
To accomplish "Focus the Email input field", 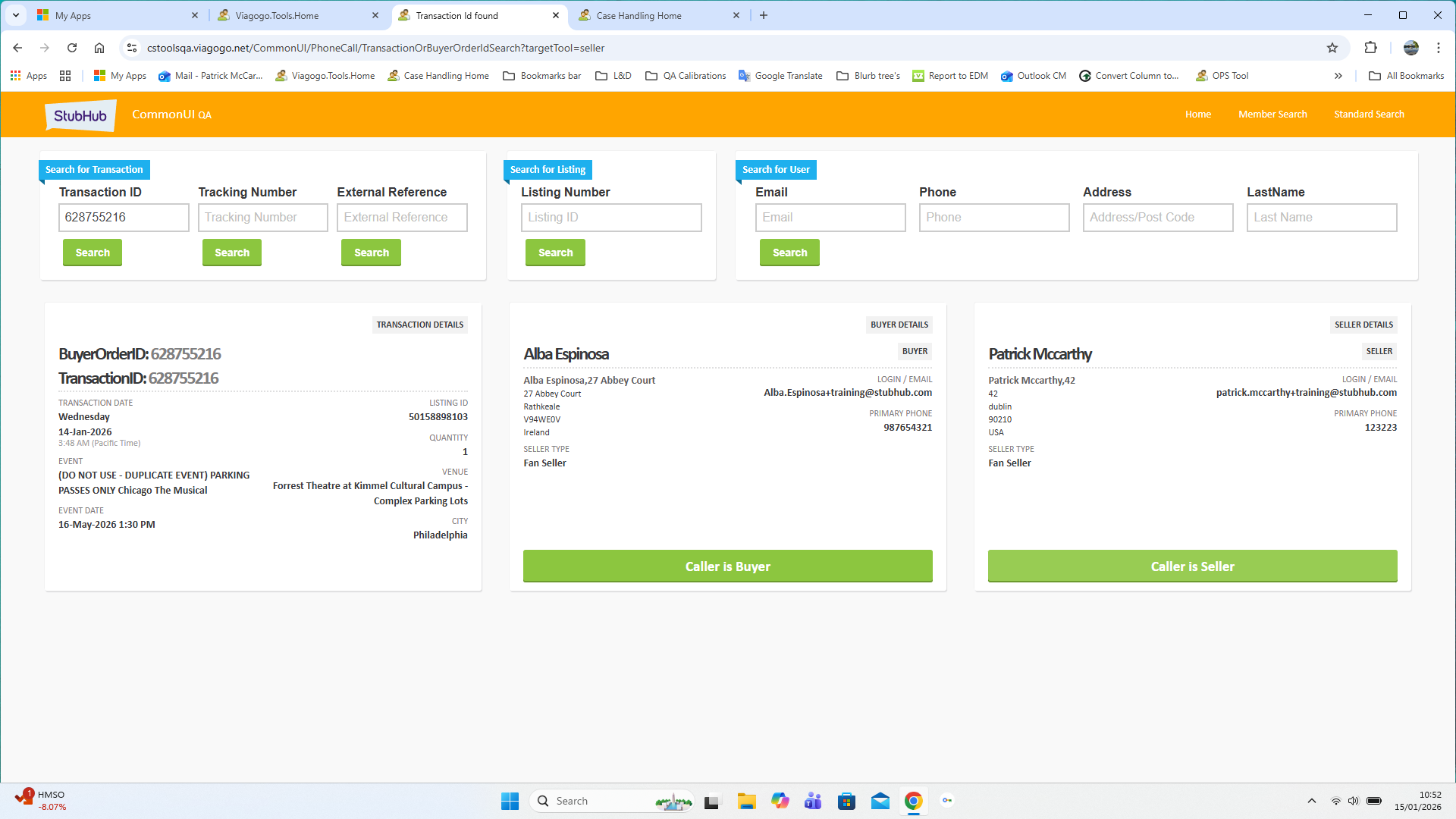I will coord(830,218).
